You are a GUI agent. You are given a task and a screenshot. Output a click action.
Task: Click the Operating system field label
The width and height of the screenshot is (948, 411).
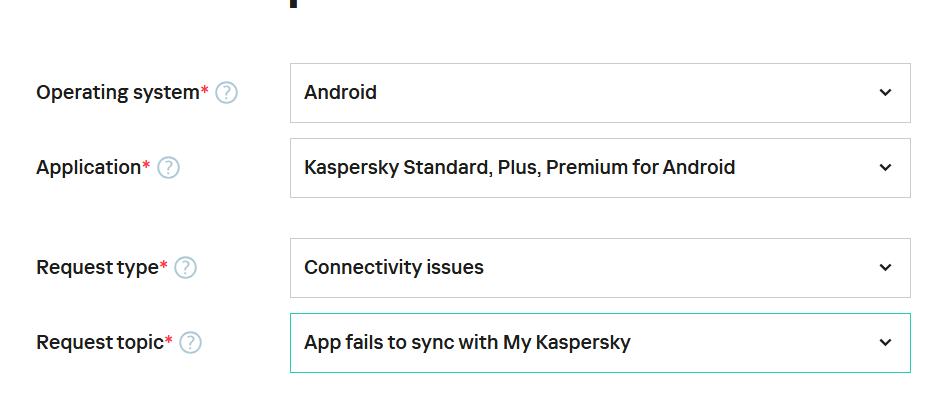[x=117, y=93]
